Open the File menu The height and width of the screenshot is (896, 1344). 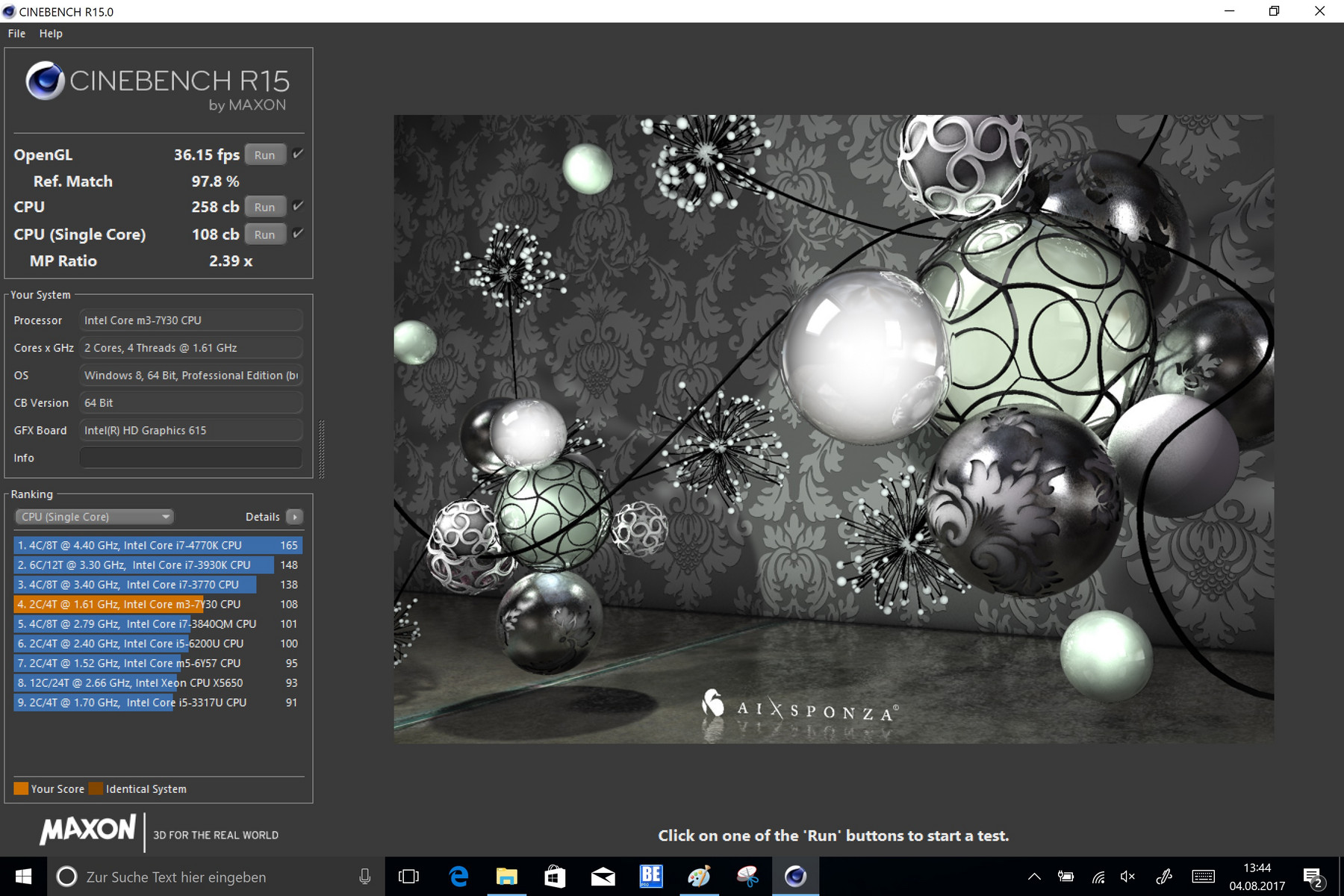16,34
